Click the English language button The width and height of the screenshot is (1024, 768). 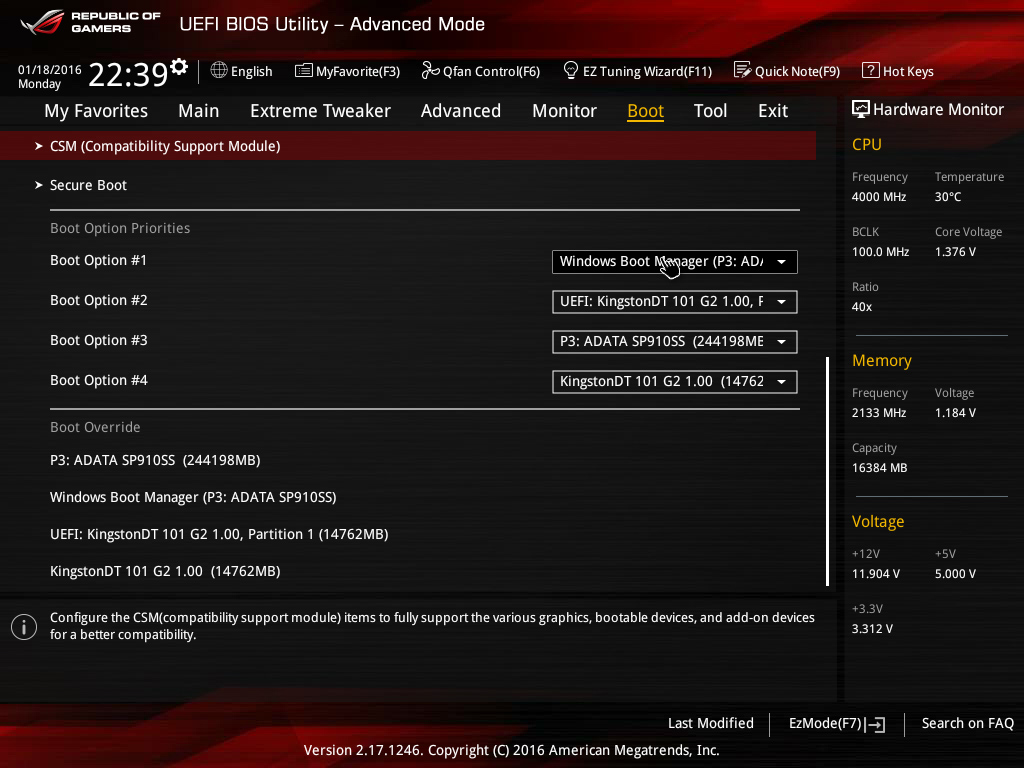[242, 71]
